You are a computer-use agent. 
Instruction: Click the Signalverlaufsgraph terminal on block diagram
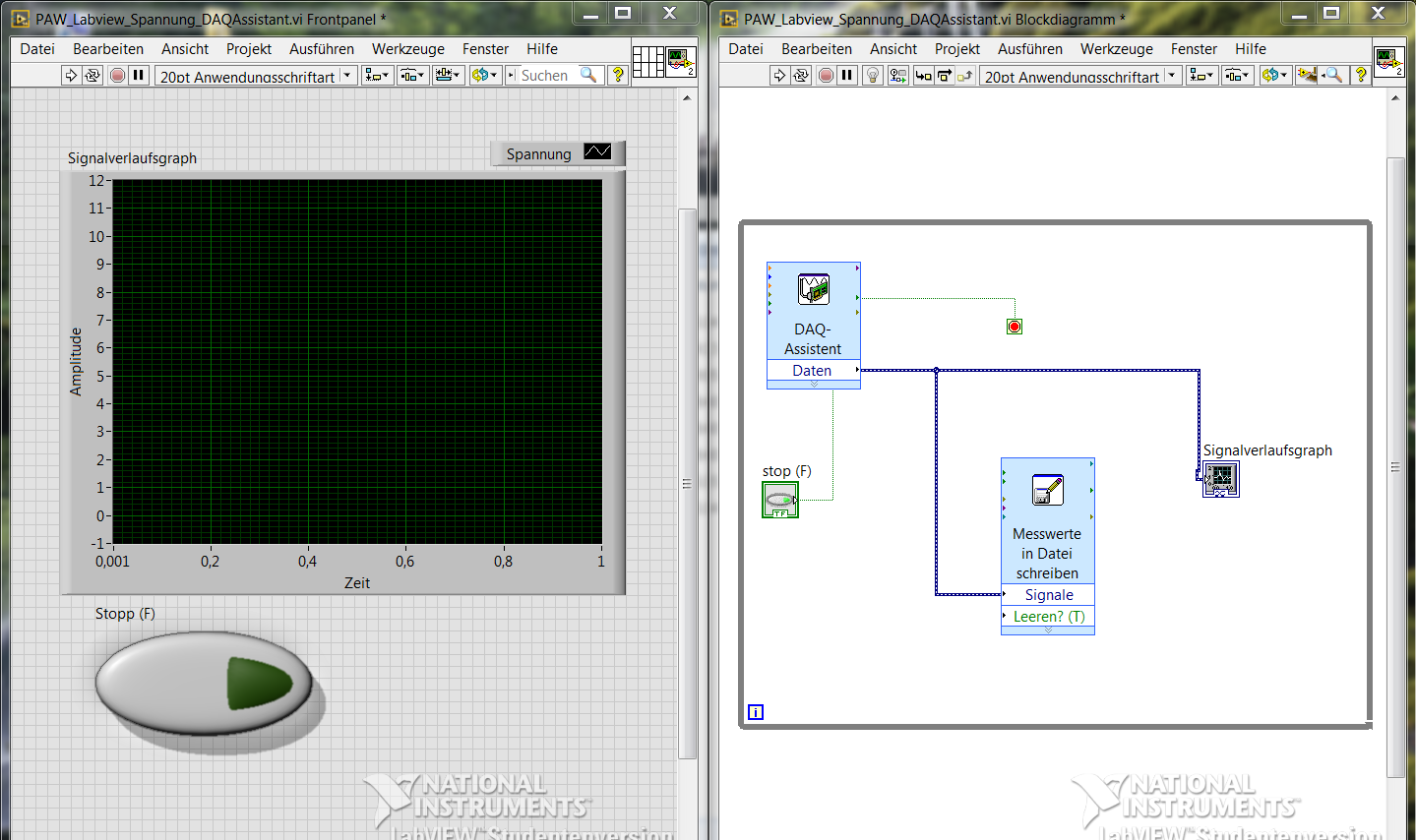1220,479
